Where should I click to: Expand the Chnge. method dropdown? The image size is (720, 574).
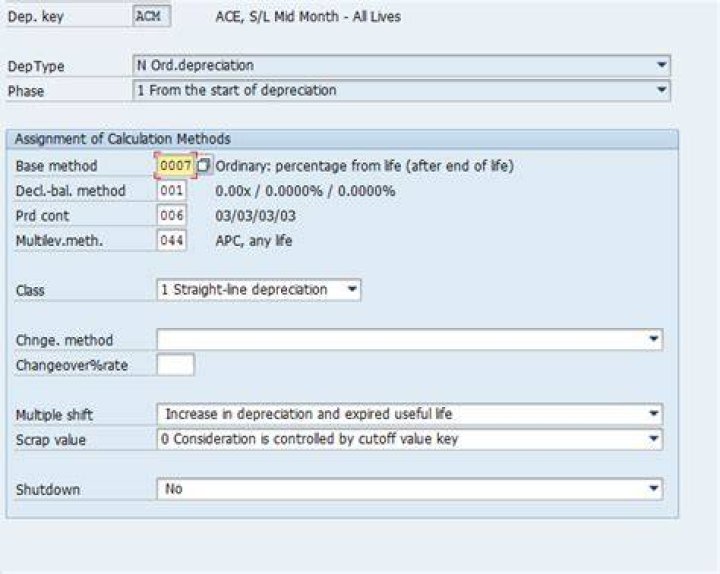pyautogui.click(x=653, y=339)
